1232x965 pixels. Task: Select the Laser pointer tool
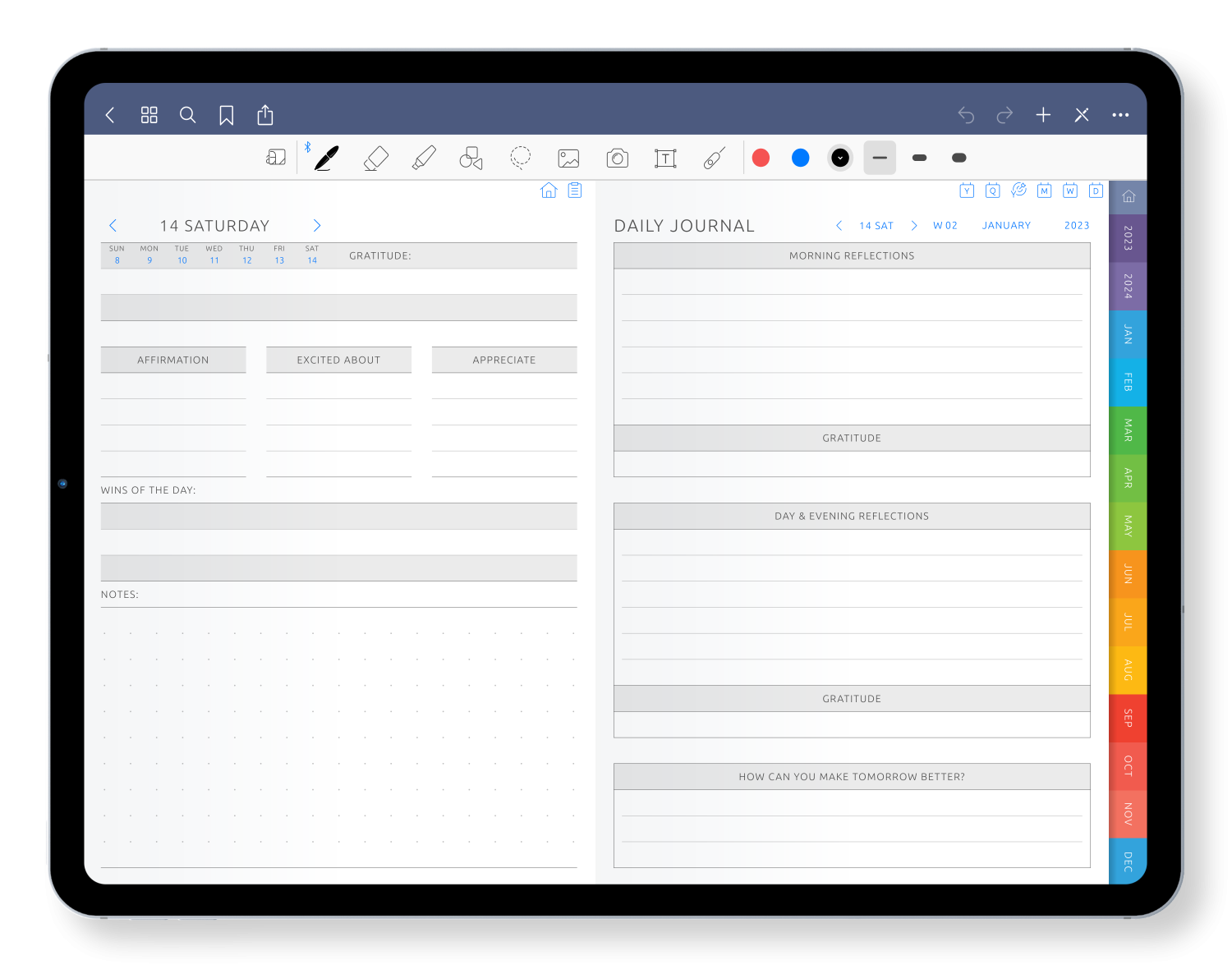pos(715,158)
